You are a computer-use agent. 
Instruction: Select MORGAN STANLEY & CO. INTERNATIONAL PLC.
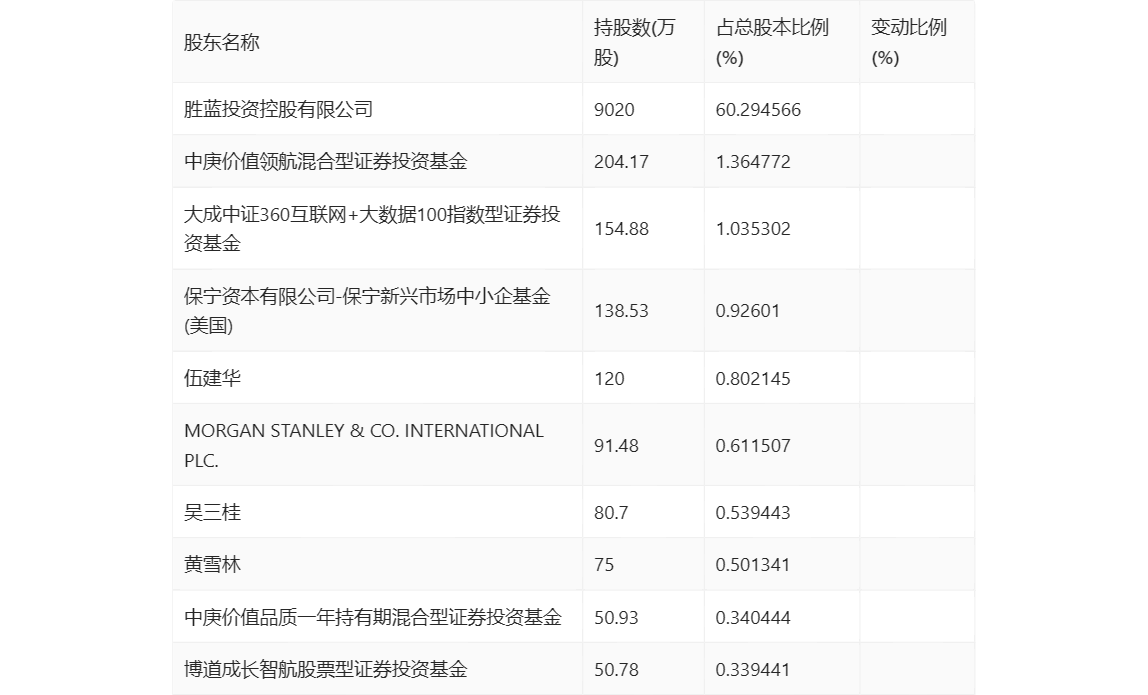pyautogui.click(x=364, y=445)
